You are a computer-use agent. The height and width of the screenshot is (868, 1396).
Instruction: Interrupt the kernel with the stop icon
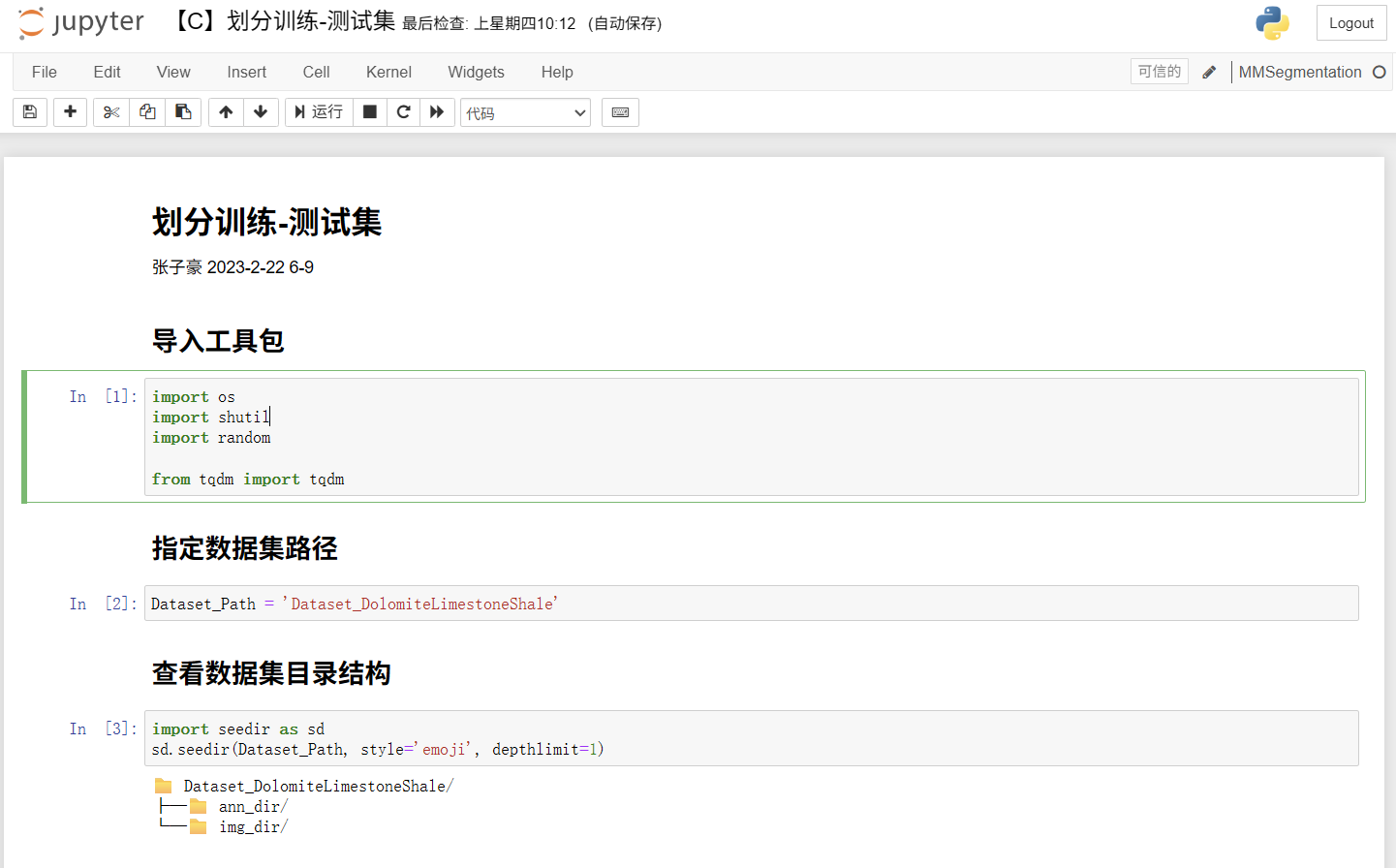pyautogui.click(x=369, y=111)
